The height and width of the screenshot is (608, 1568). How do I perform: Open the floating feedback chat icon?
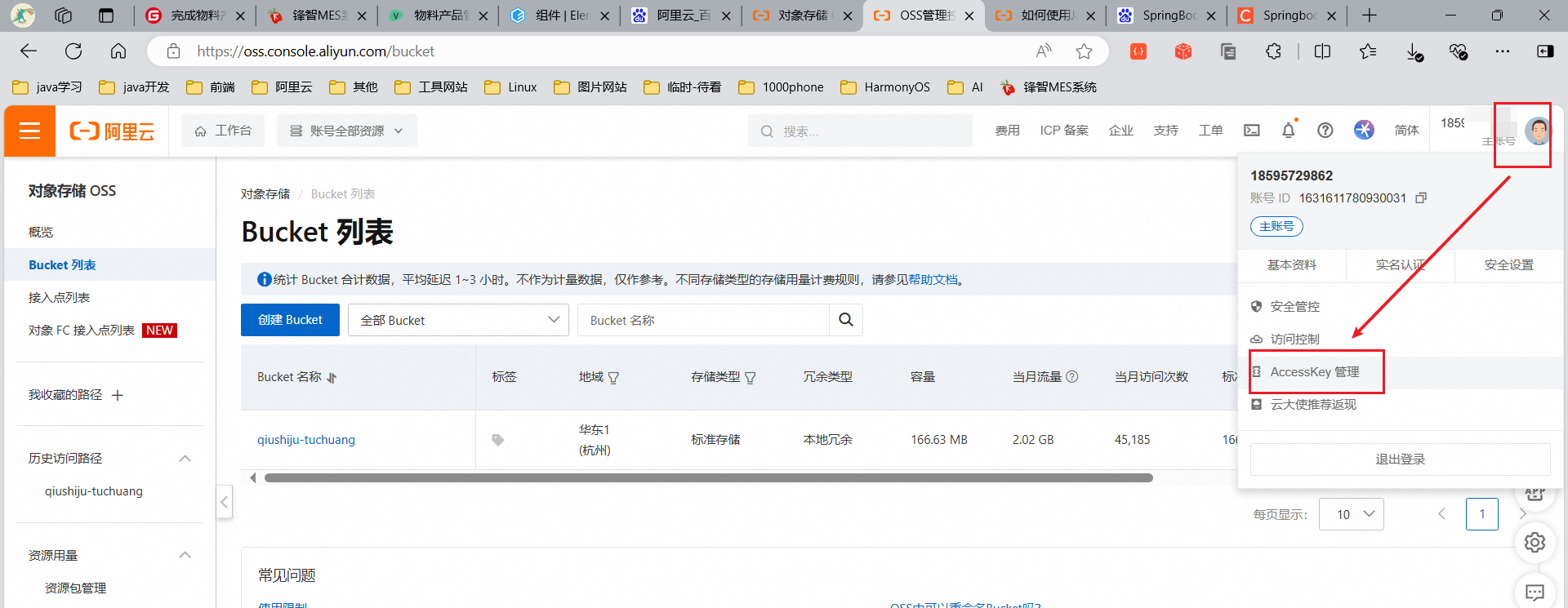[1535, 592]
